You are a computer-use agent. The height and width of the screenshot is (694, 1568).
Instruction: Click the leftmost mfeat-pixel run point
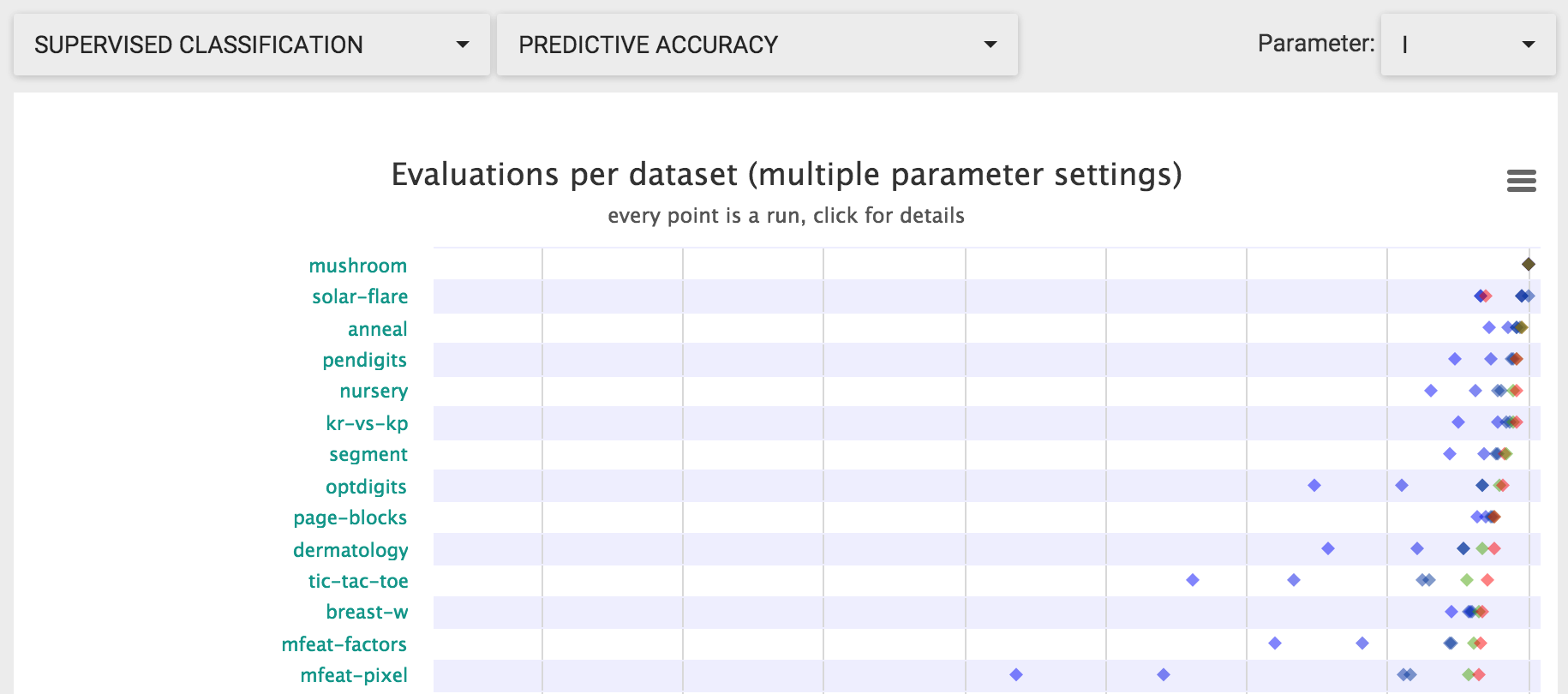1016,674
